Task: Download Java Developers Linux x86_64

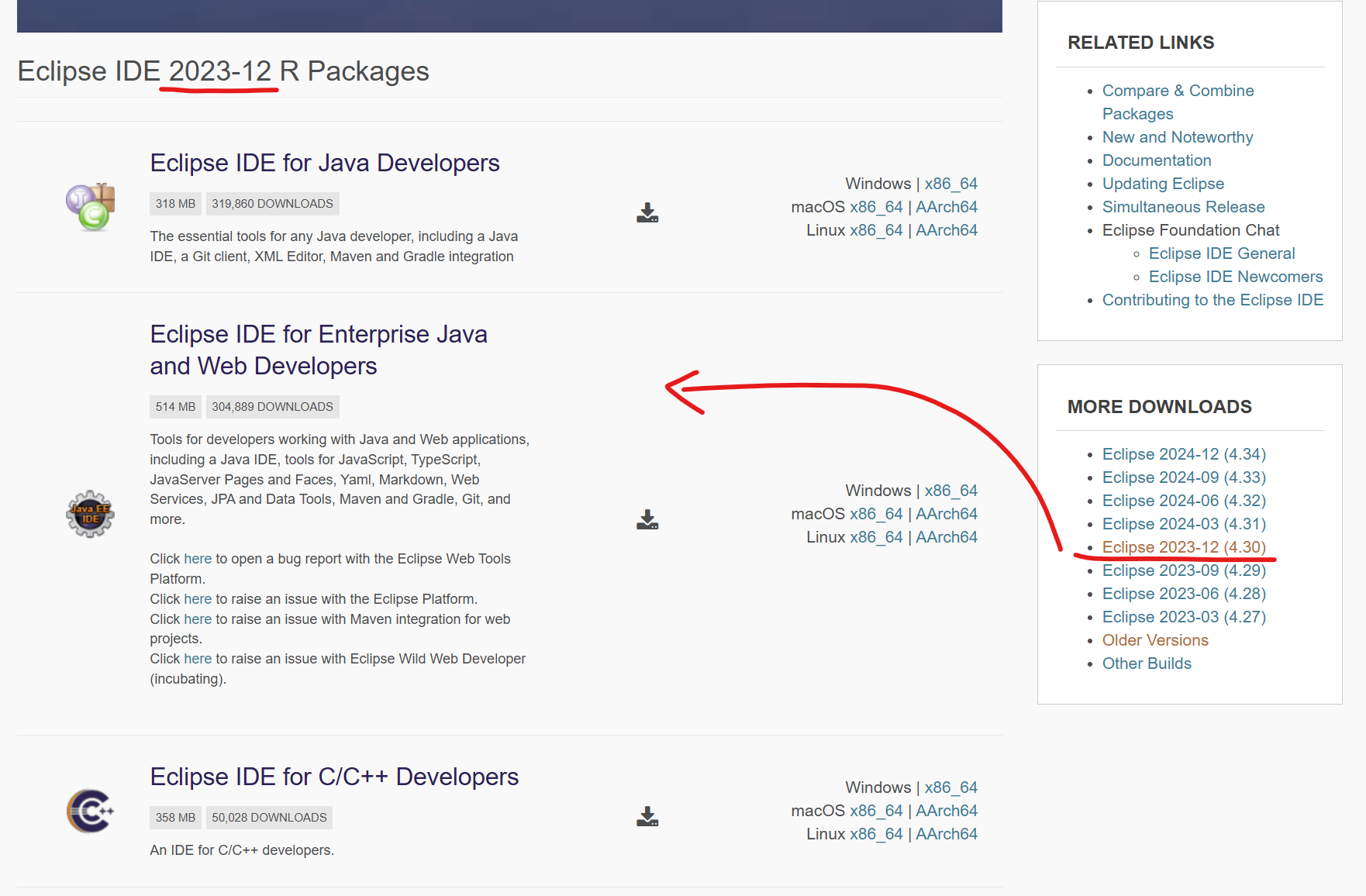Action: [876, 230]
